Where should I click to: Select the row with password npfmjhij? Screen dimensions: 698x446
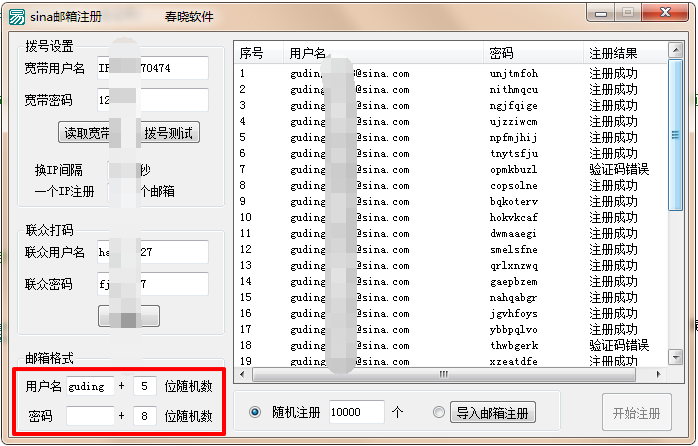coord(451,138)
